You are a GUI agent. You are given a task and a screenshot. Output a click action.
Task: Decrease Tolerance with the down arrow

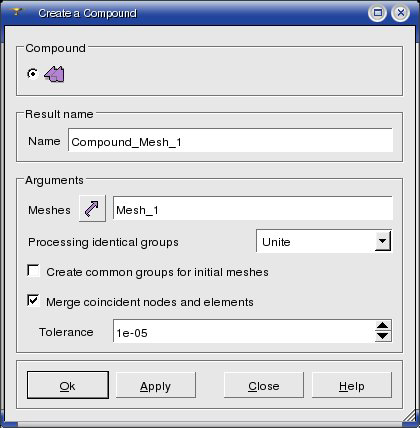(x=383, y=336)
